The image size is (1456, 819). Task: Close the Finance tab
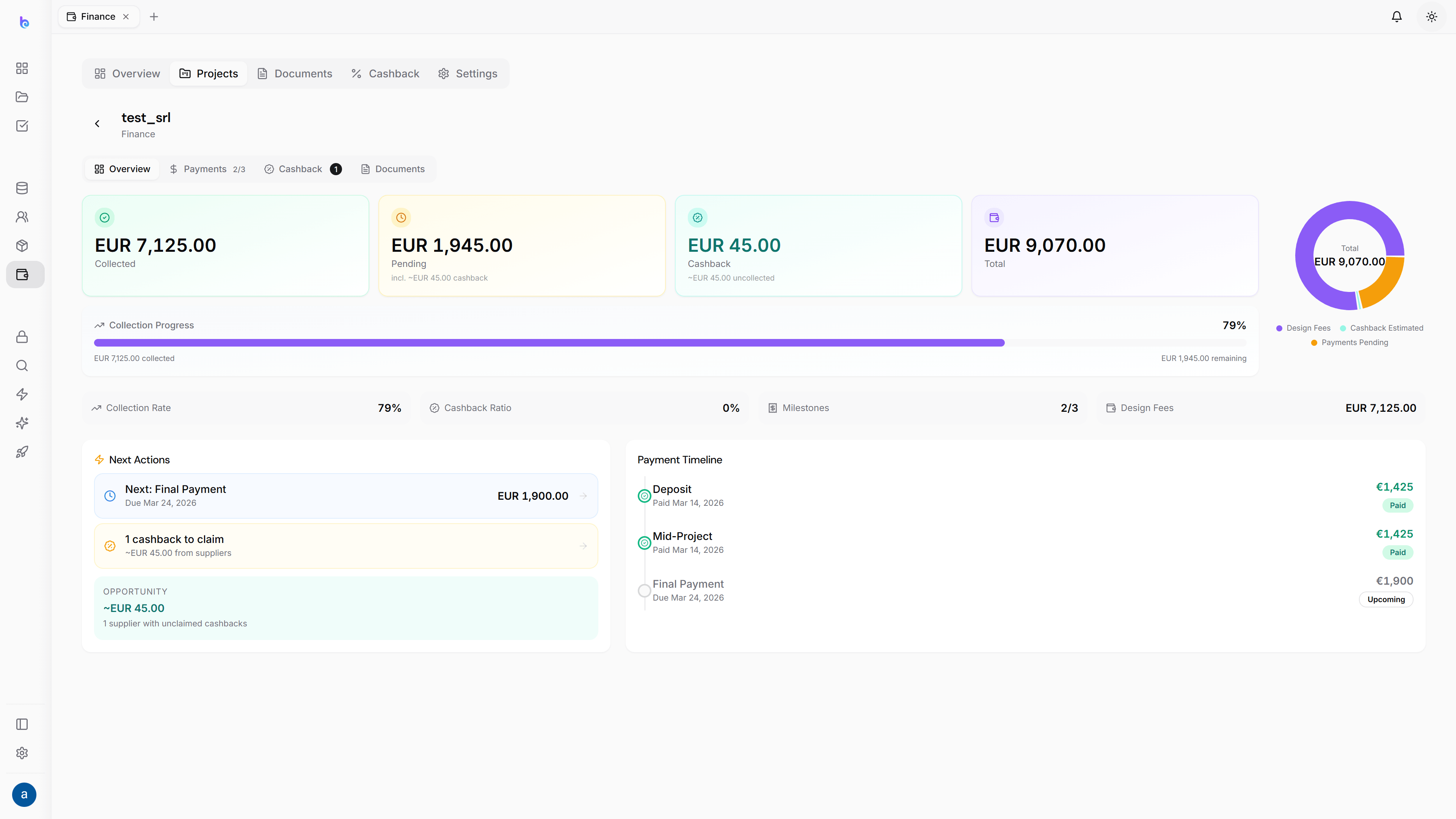click(126, 16)
